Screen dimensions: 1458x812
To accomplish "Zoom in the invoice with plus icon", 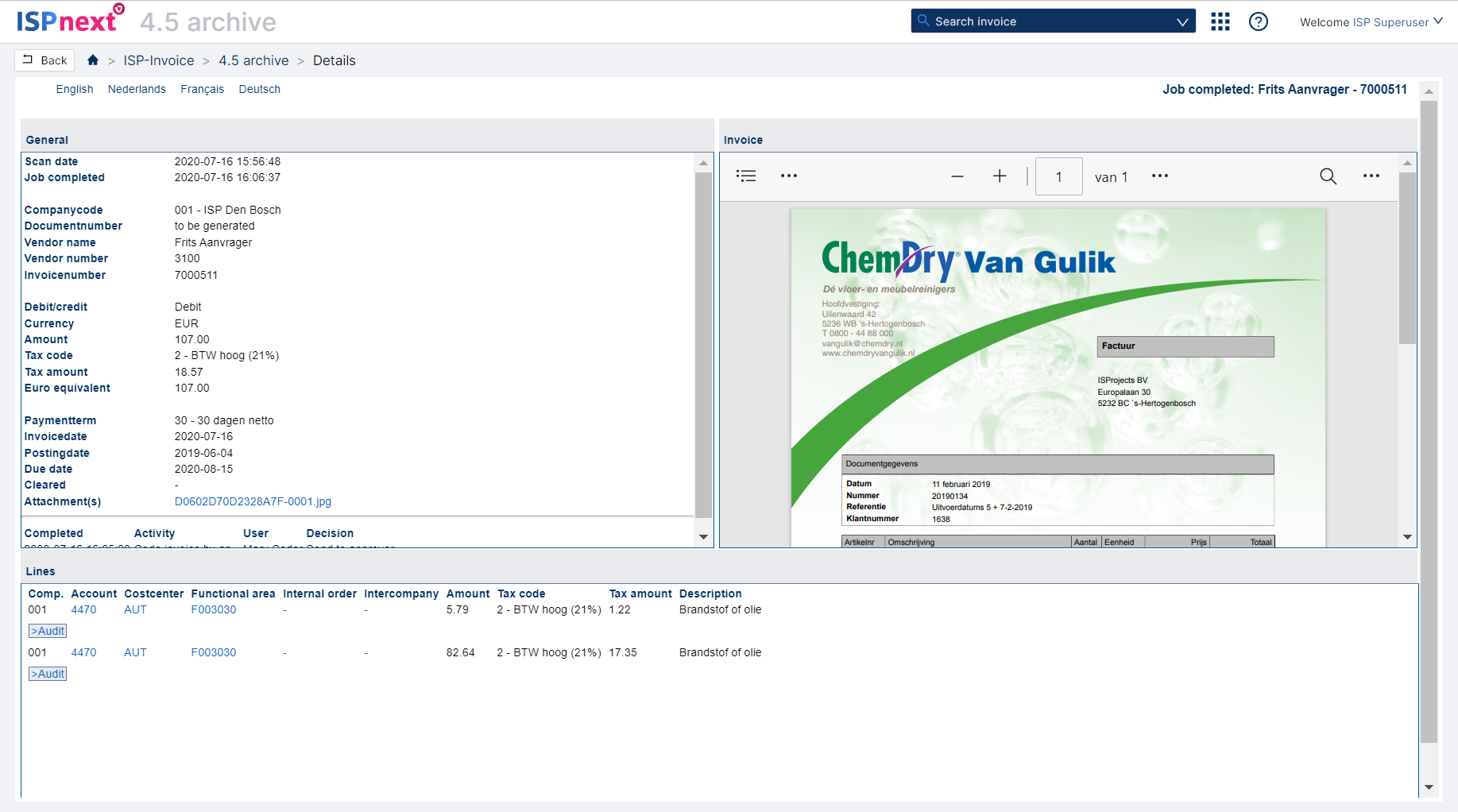I will click(1000, 176).
